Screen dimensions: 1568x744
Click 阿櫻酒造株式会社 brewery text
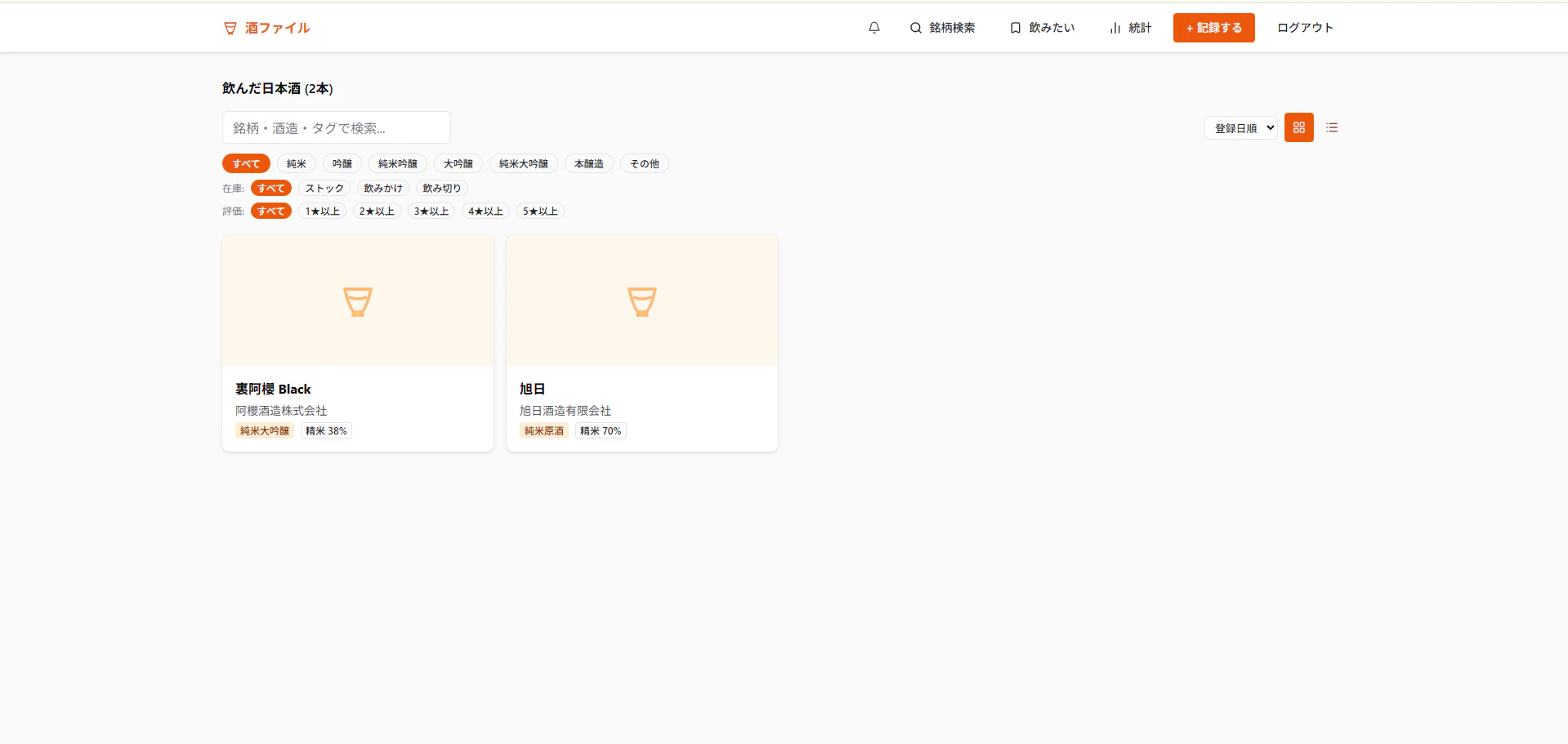(281, 411)
